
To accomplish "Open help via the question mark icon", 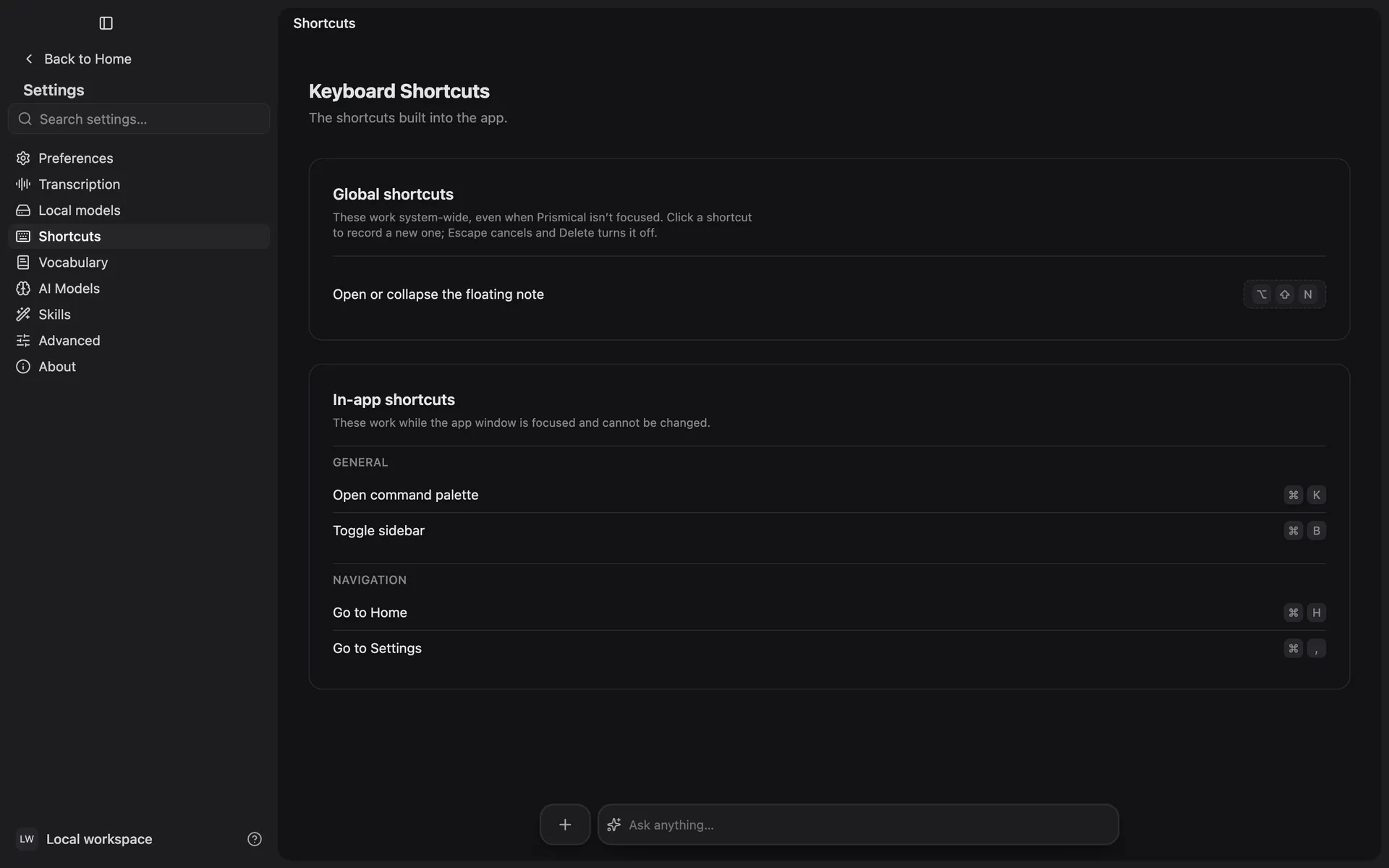I will [x=254, y=838].
